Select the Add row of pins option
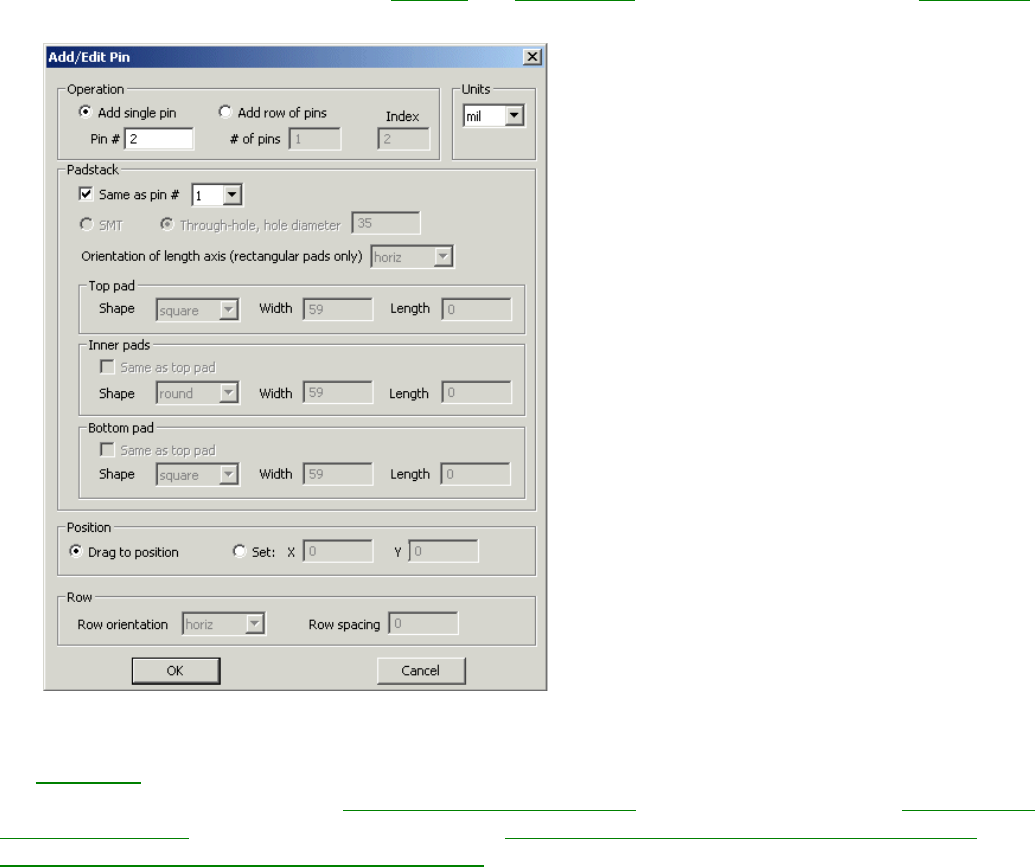The width and height of the screenshot is (1035, 867). pos(225,112)
